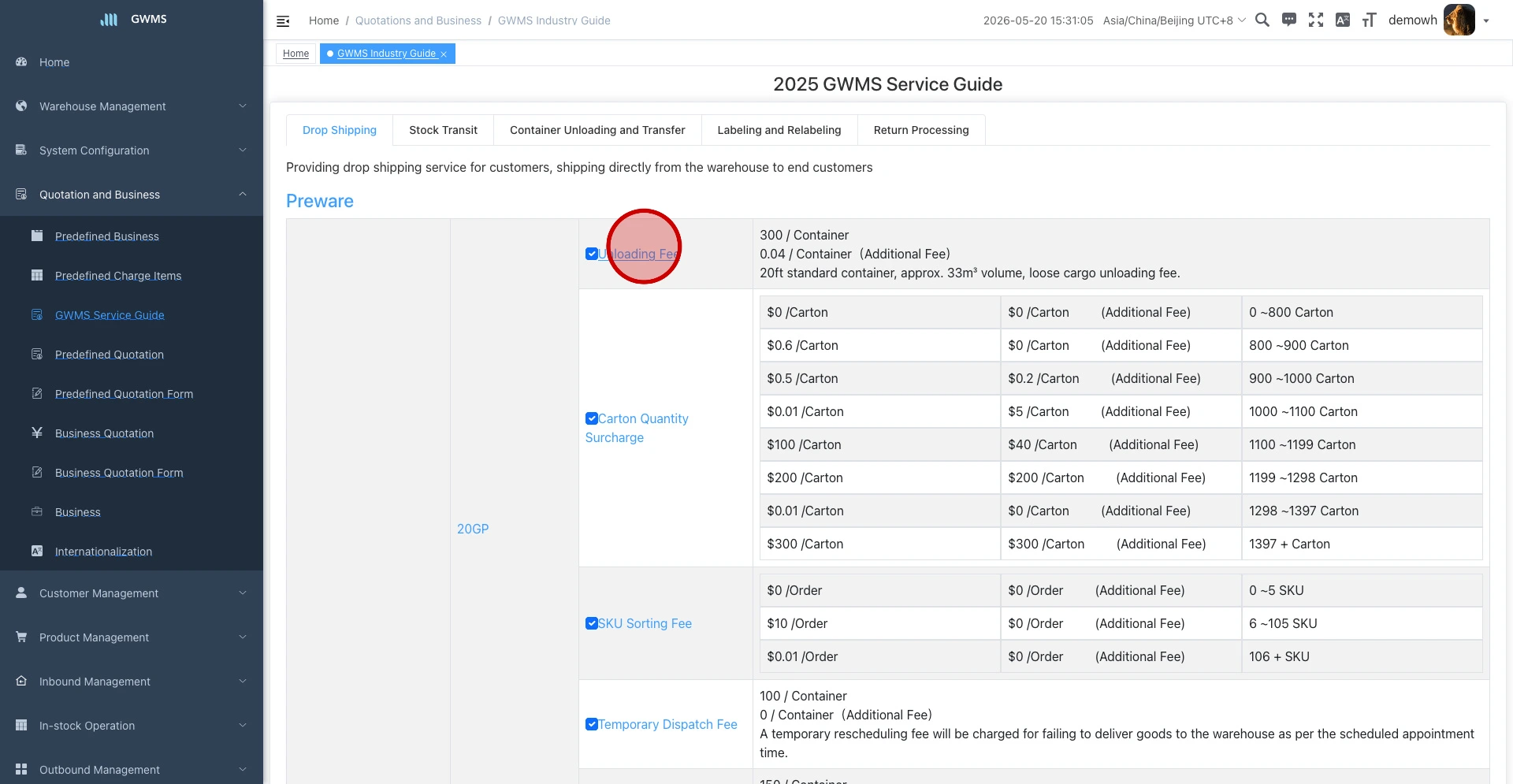Click the Predefined Charge Items grid icon
Viewport: 1513px width, 784px height.
[x=37, y=275]
